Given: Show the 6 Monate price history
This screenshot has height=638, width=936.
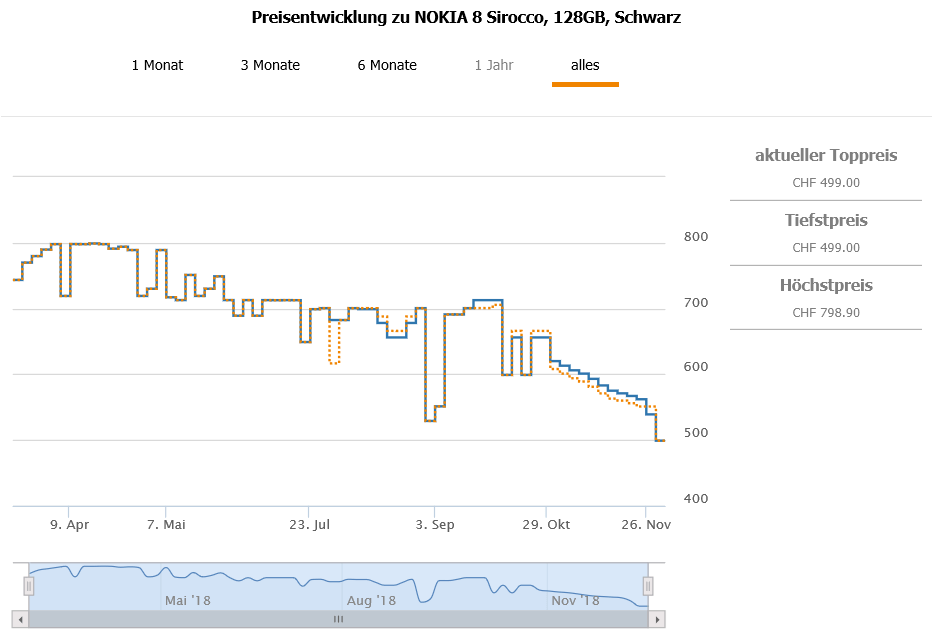Looking at the screenshot, I should (387, 65).
